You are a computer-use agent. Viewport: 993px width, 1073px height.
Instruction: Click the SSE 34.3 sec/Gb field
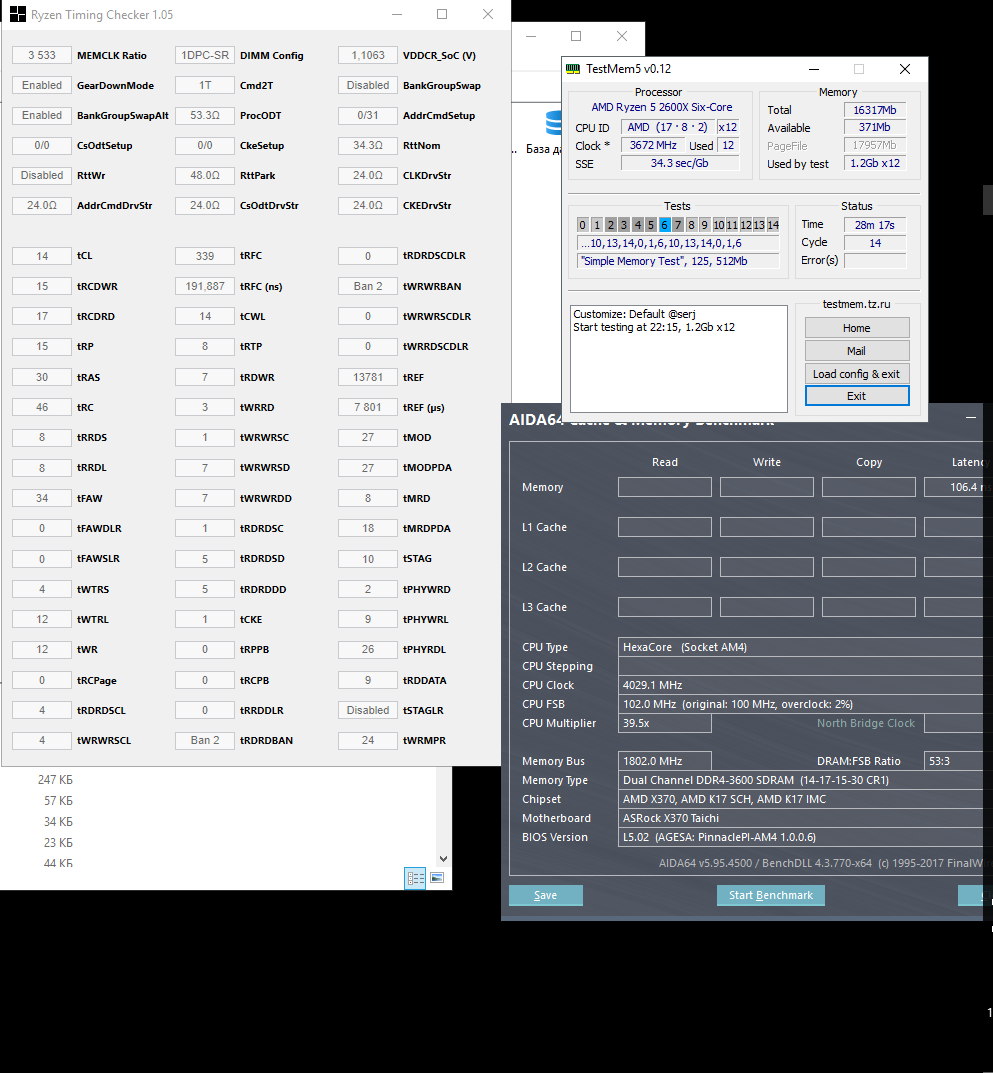tap(680, 163)
